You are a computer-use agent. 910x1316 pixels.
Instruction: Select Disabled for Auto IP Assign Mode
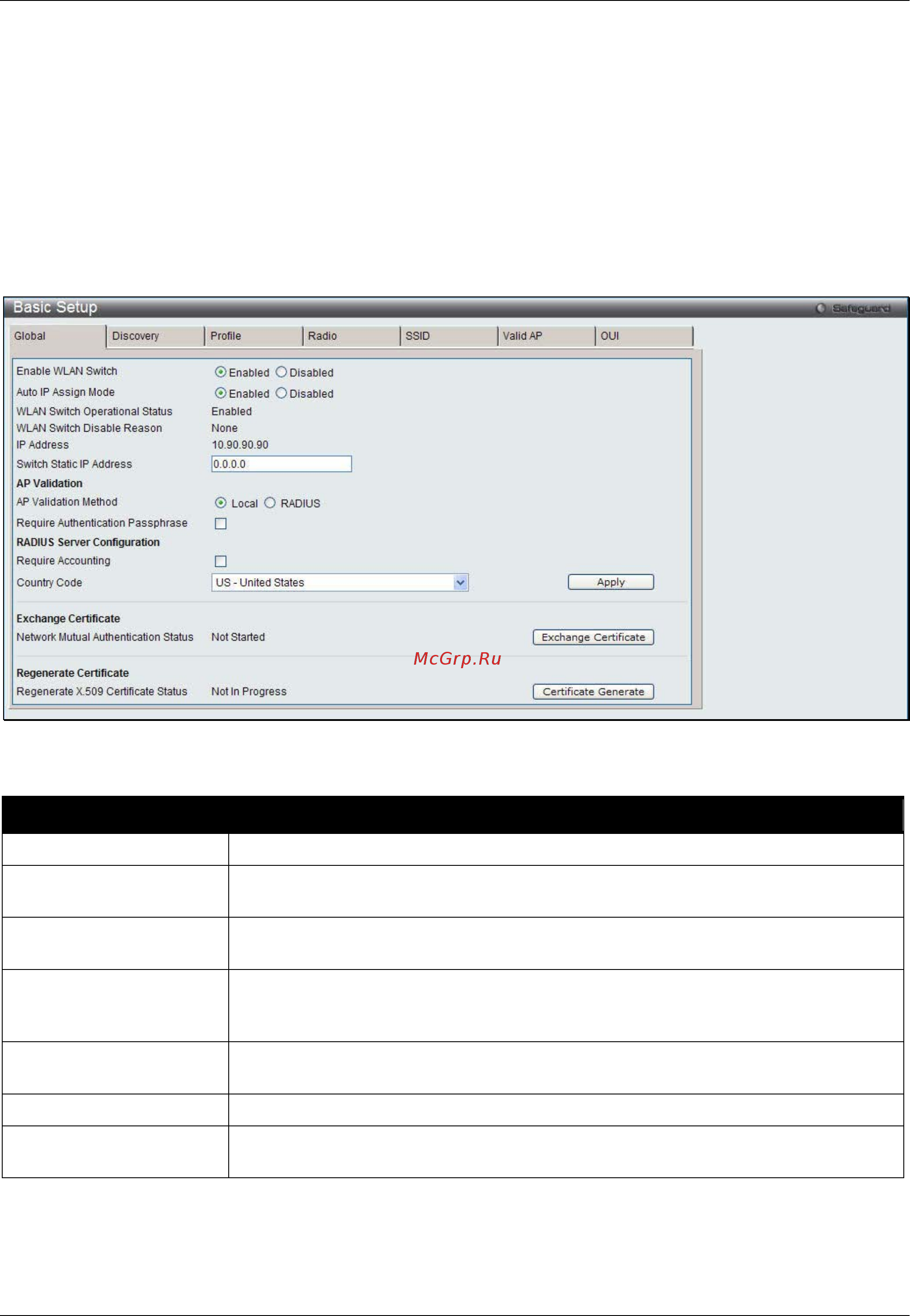[281, 393]
